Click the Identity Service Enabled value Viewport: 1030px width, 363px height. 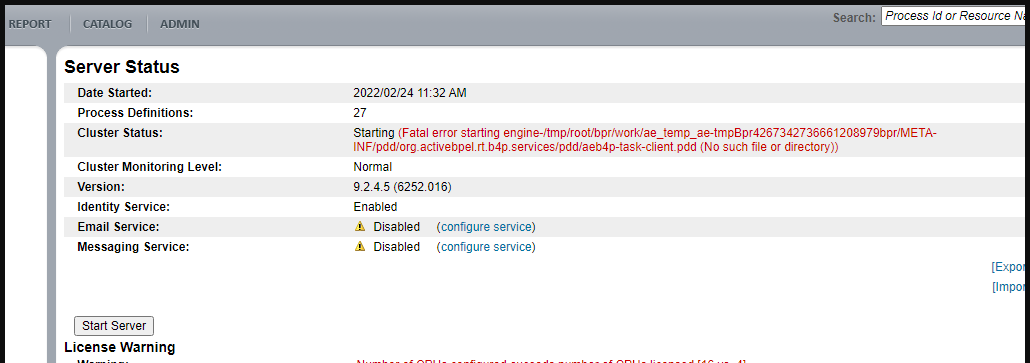coord(375,207)
